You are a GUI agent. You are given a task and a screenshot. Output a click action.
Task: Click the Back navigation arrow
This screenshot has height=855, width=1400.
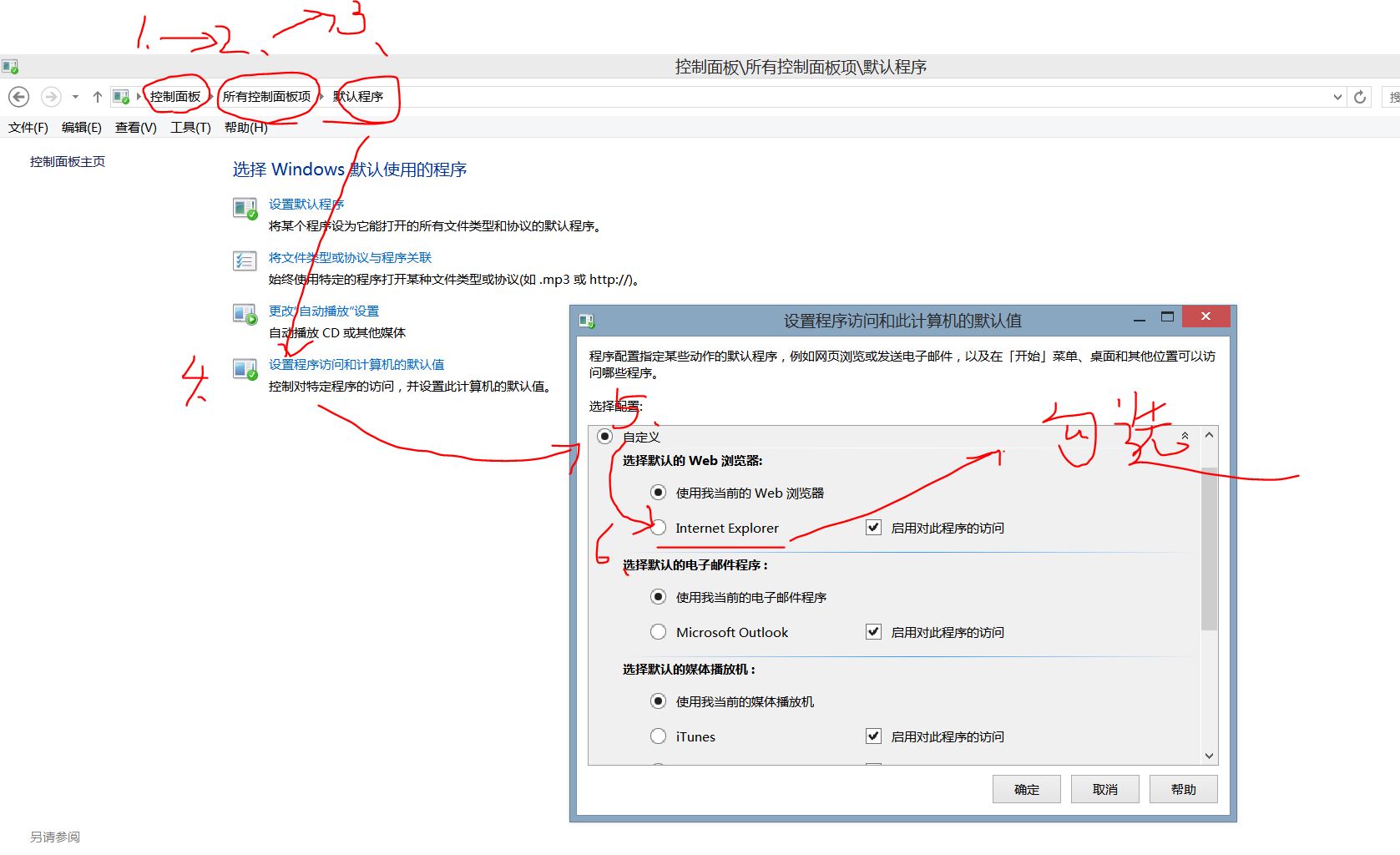click(x=19, y=97)
